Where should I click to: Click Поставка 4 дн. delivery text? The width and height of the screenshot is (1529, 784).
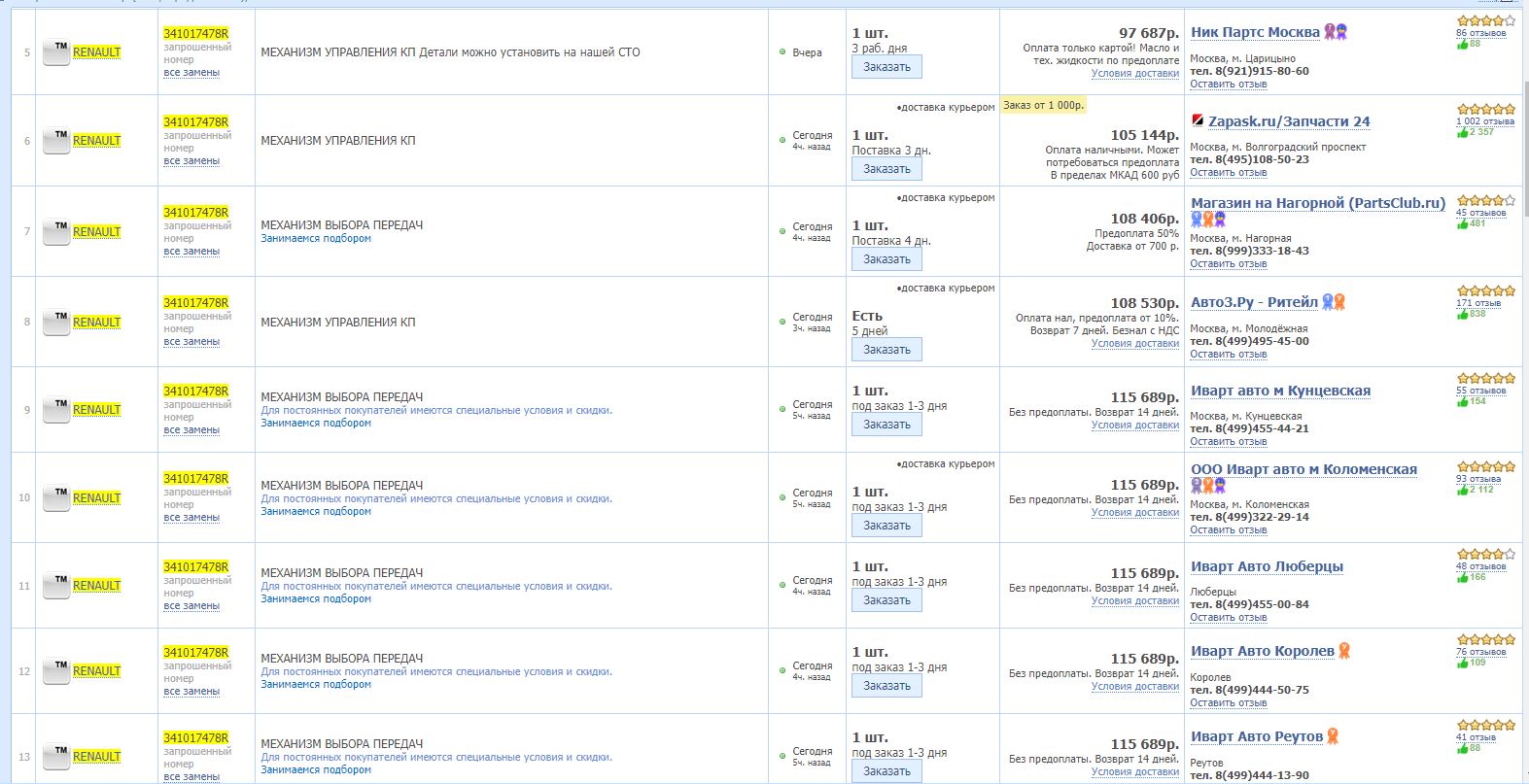pyautogui.click(x=891, y=241)
